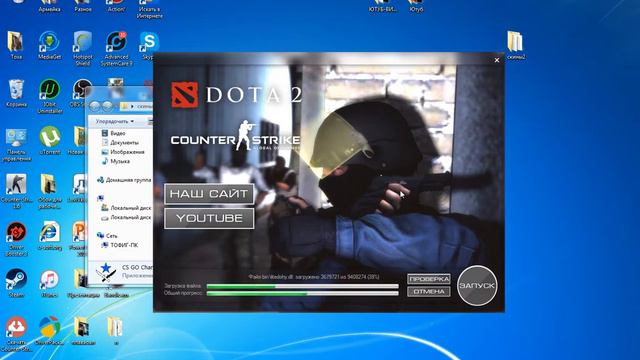Click the Explorer address bar folder path
This screenshot has height=360, width=640.
pyautogui.click(x=137, y=106)
